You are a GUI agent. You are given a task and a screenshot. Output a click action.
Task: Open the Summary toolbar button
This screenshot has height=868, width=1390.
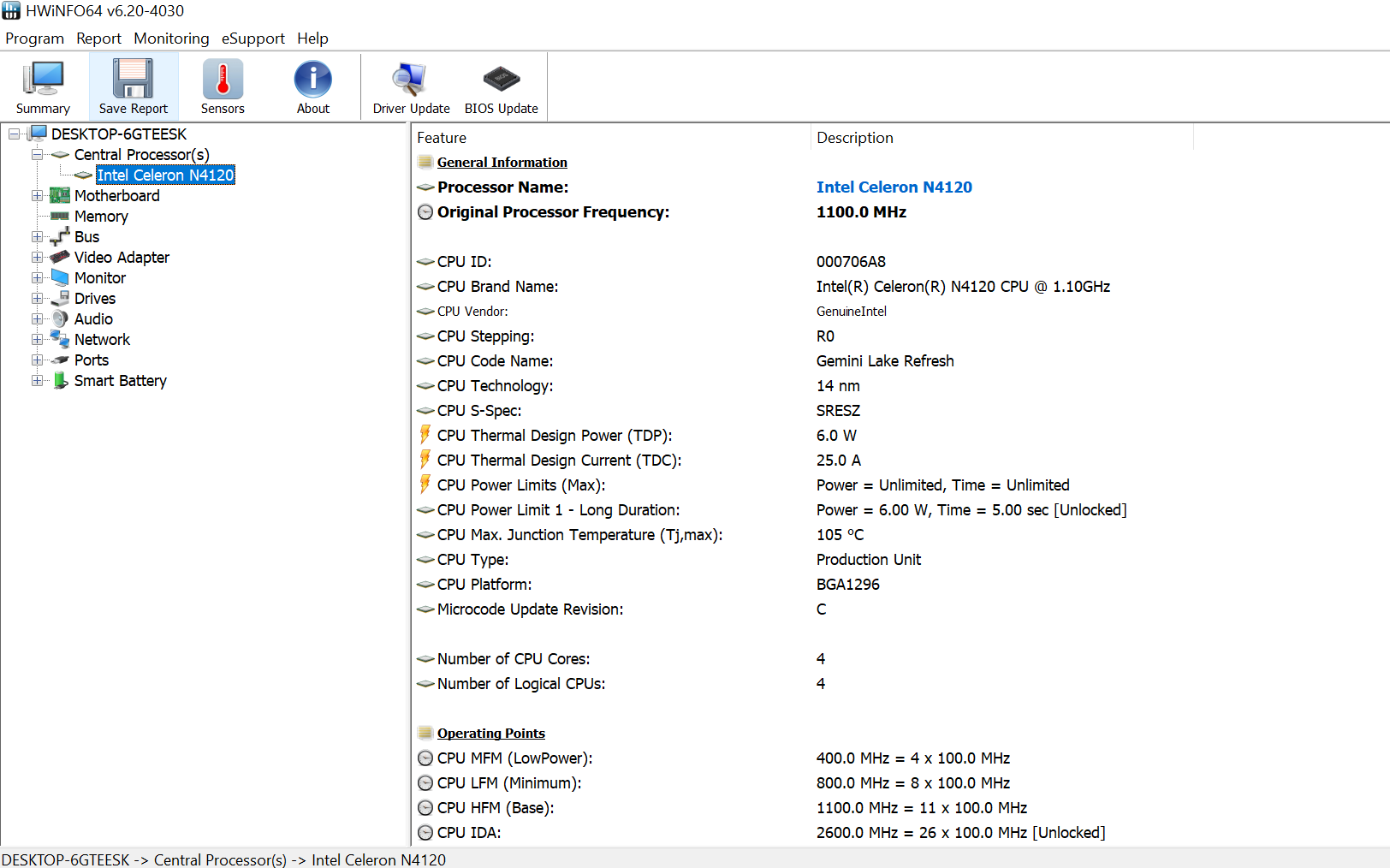click(x=43, y=86)
